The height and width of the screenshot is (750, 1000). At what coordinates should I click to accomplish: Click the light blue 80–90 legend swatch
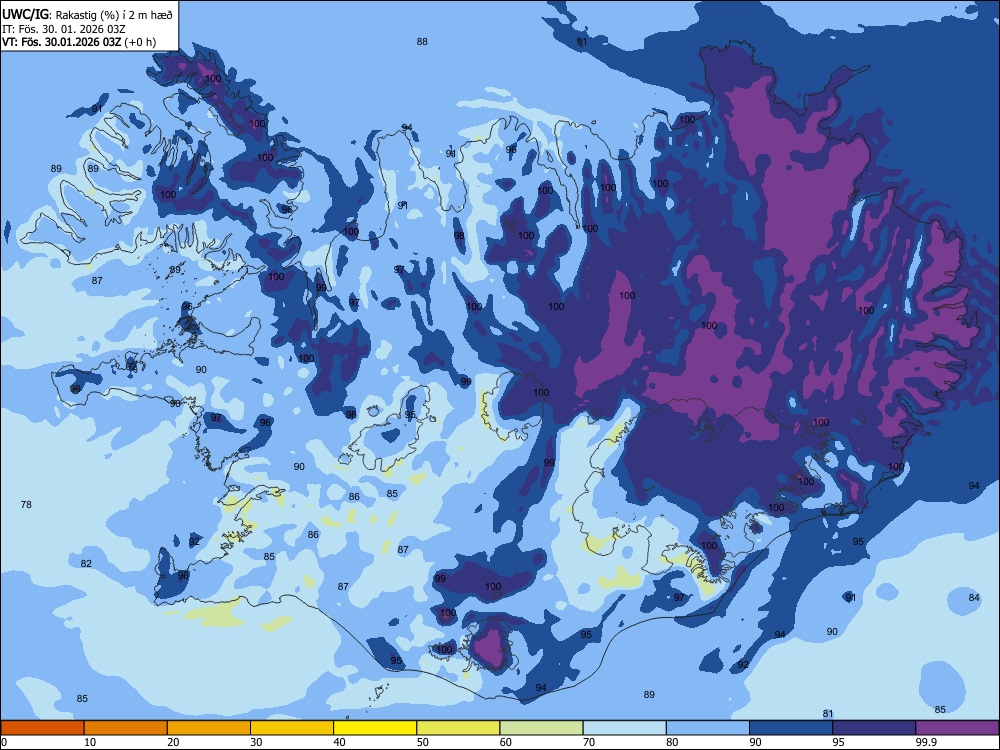pyautogui.click(x=708, y=728)
